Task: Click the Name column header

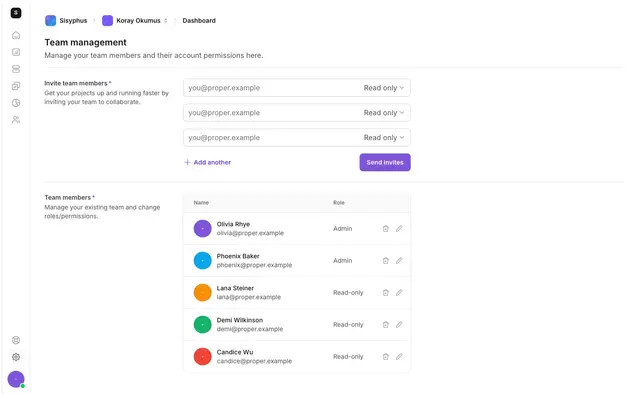Action: (201, 203)
